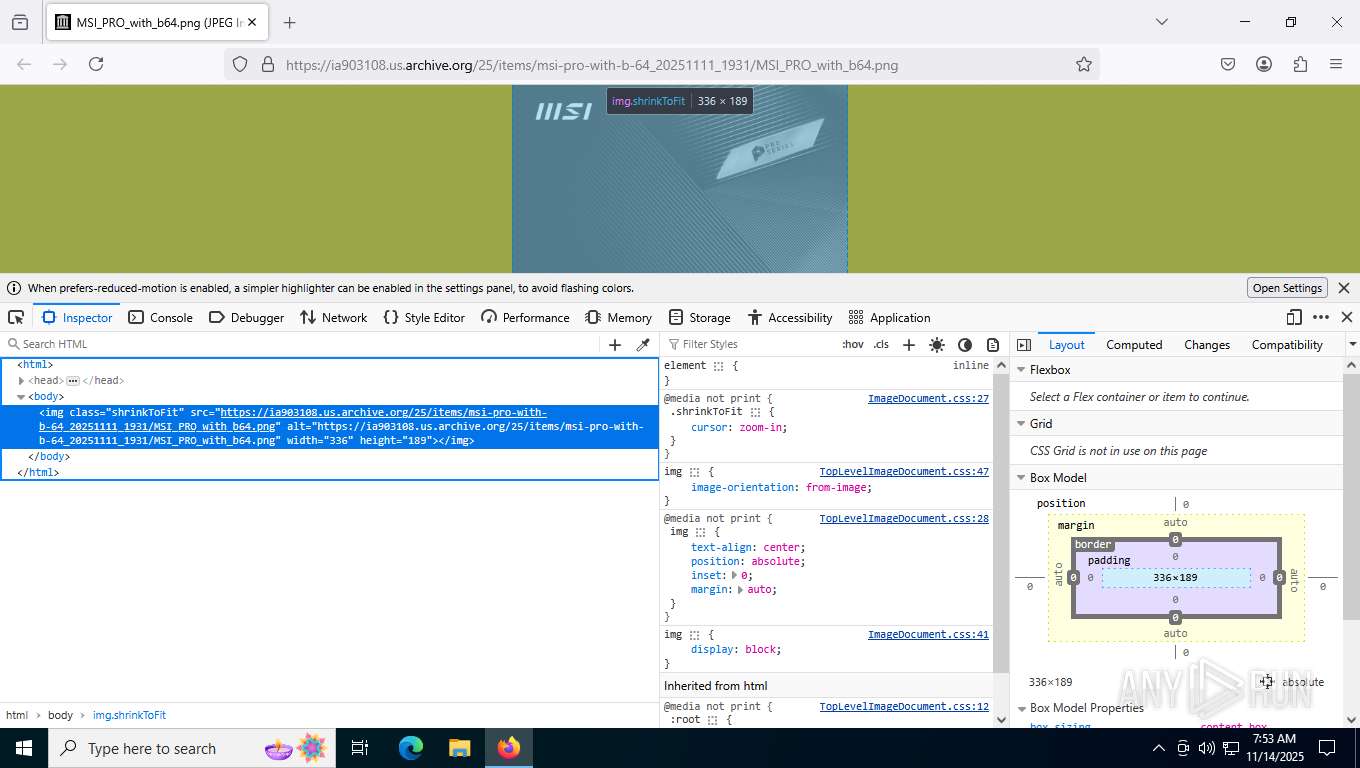The height and width of the screenshot is (768, 1360).
Task: Toggle the .cls classes panel
Action: (881, 344)
